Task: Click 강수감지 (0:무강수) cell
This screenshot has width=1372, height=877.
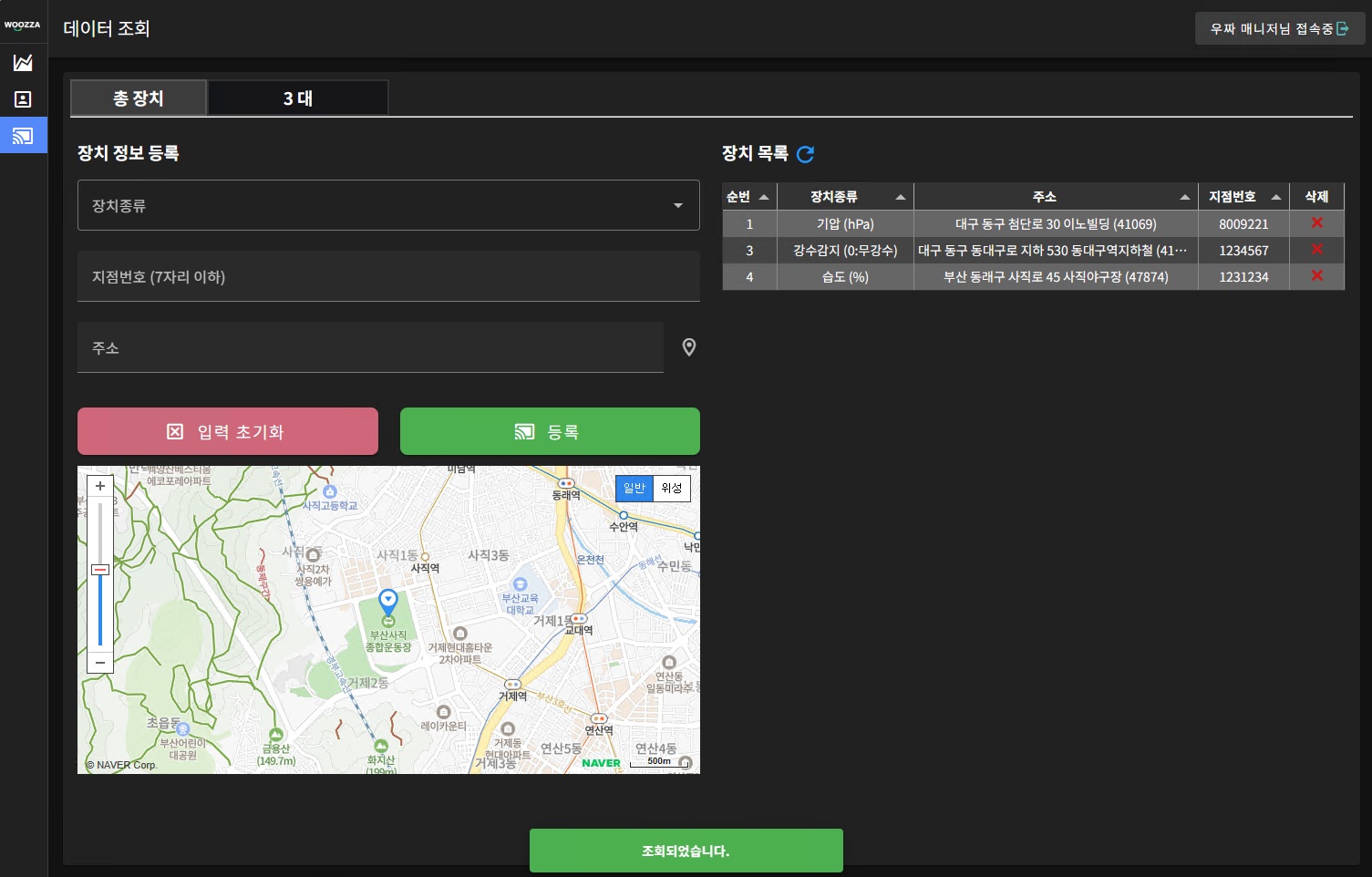Action: (x=845, y=251)
